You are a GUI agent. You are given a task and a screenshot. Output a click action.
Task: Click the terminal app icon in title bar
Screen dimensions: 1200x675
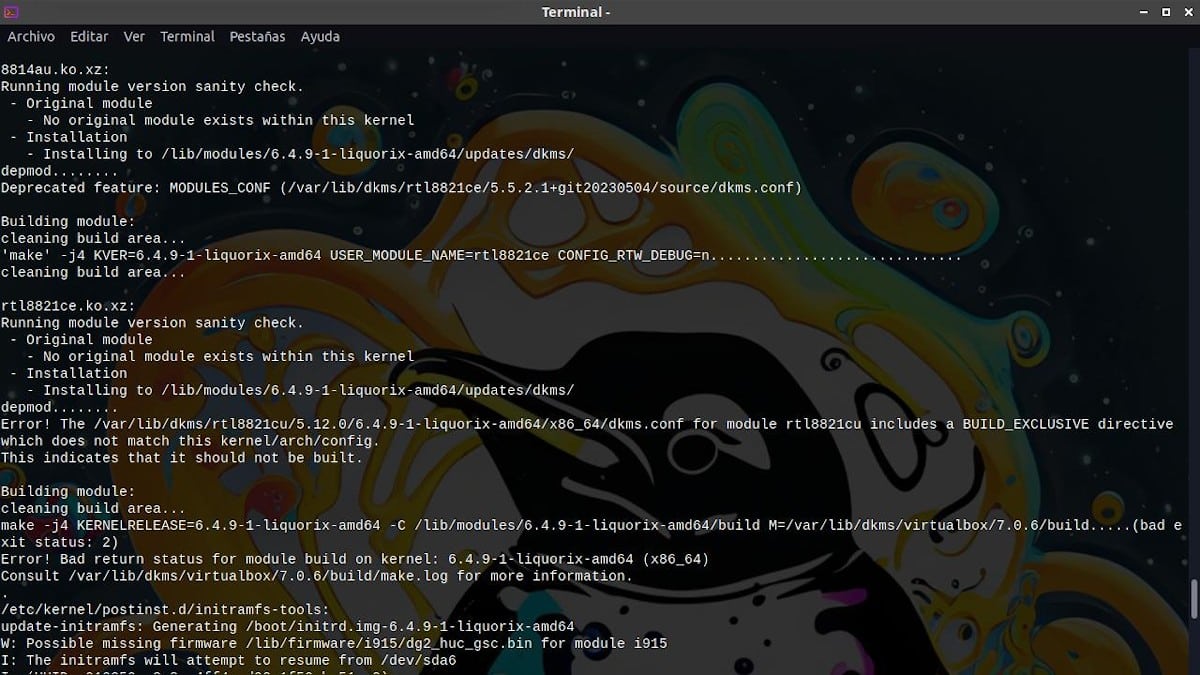(x=11, y=12)
